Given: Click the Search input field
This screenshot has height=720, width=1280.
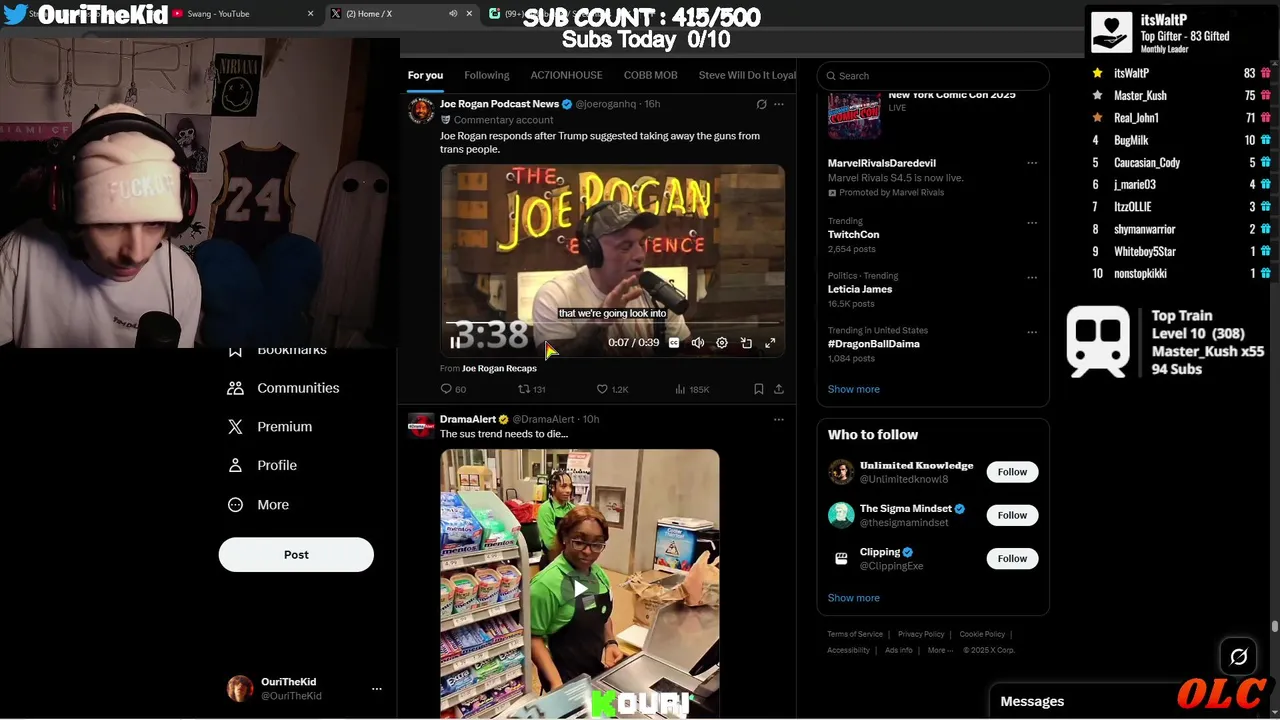Looking at the screenshot, I should 933,76.
